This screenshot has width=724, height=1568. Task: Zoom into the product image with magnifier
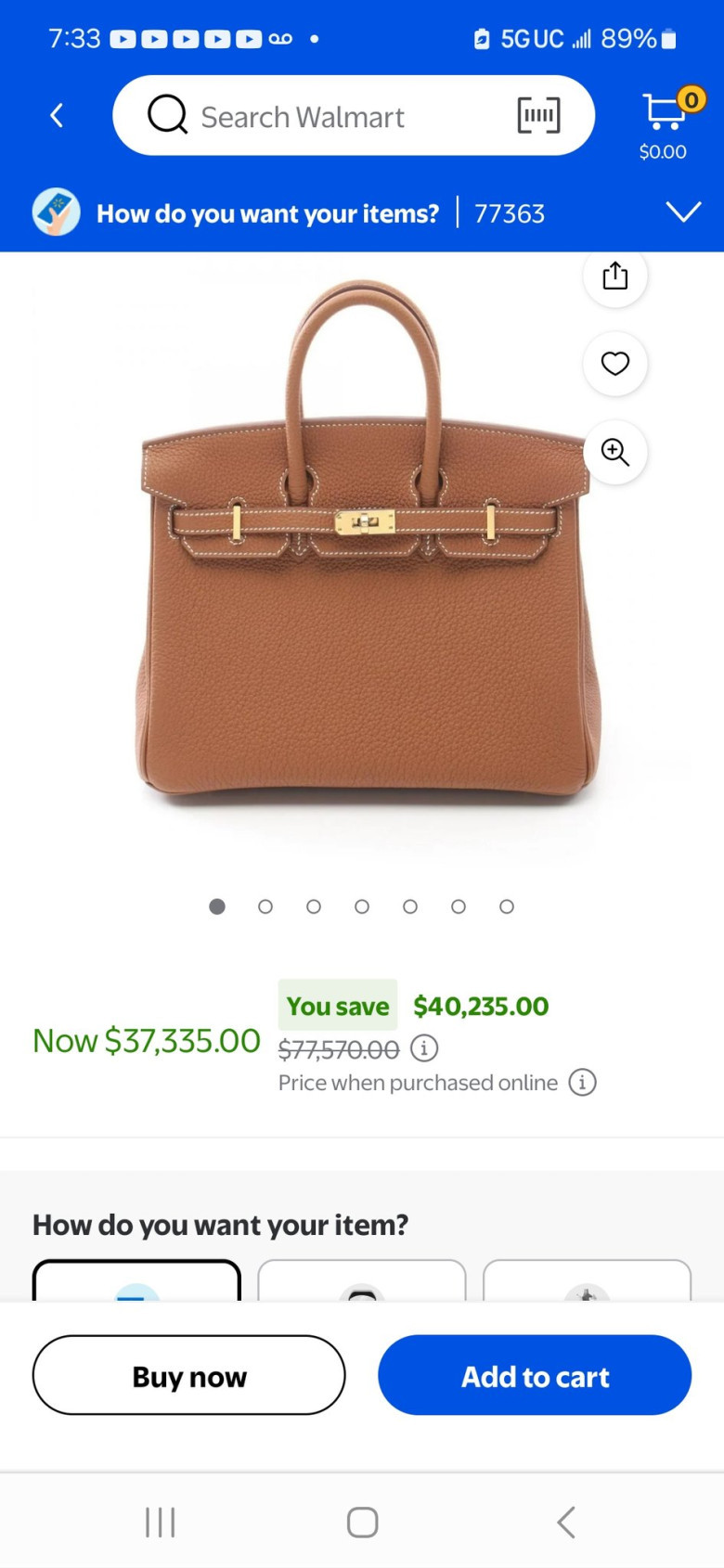pos(614,452)
